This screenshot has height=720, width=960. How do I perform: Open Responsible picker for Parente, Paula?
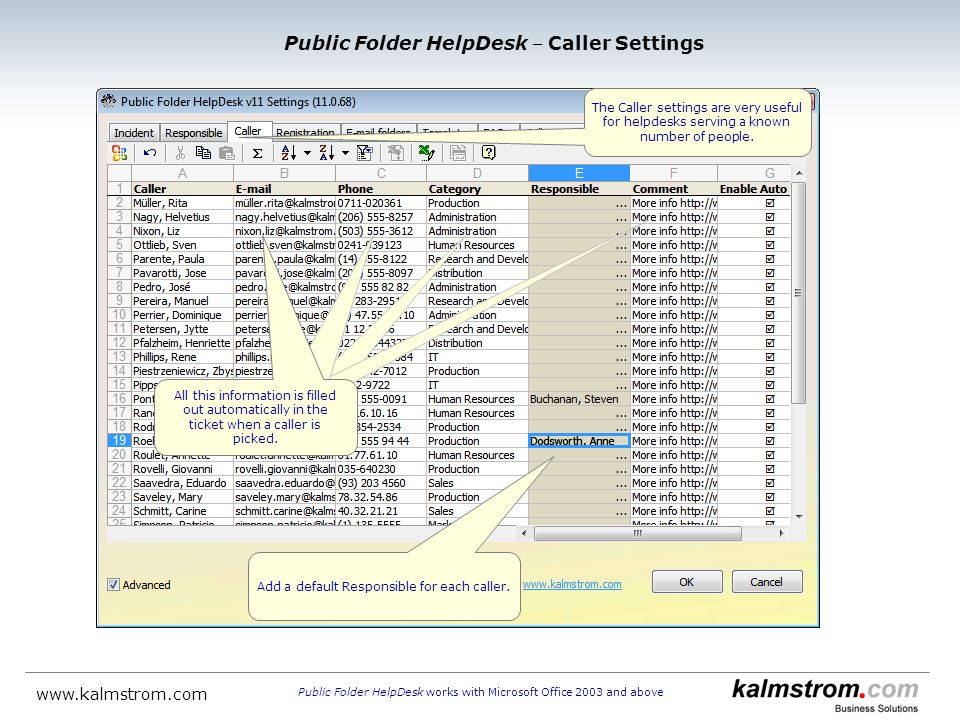tap(621, 260)
